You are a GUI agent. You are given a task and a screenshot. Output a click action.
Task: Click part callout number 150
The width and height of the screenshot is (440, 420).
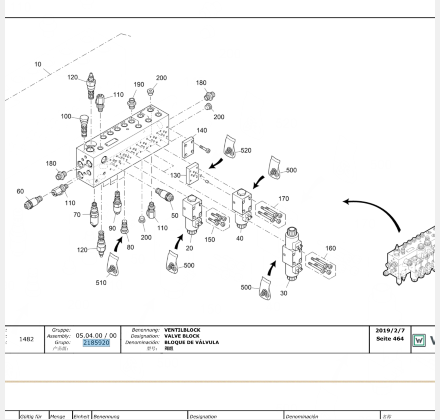click(x=209, y=240)
